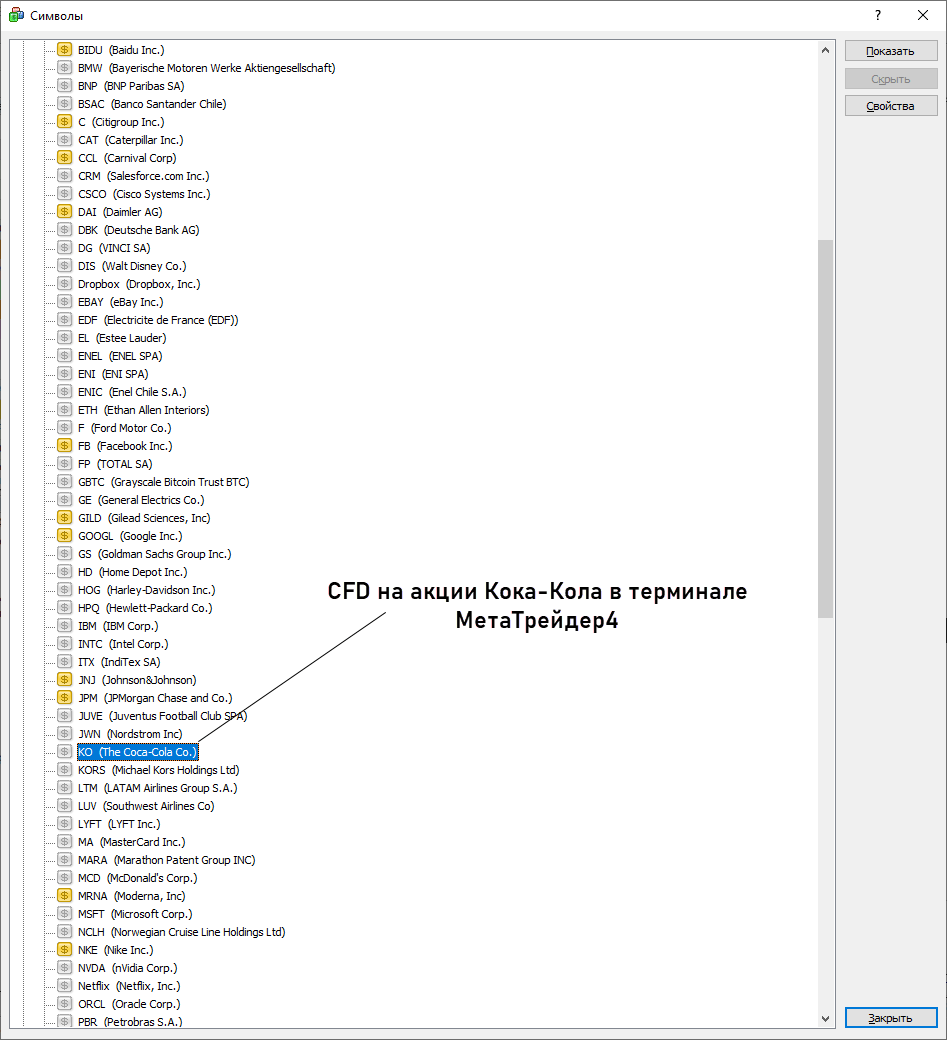
Task: Click the scrollbar down arrow
Action: pyautogui.click(x=826, y=1019)
